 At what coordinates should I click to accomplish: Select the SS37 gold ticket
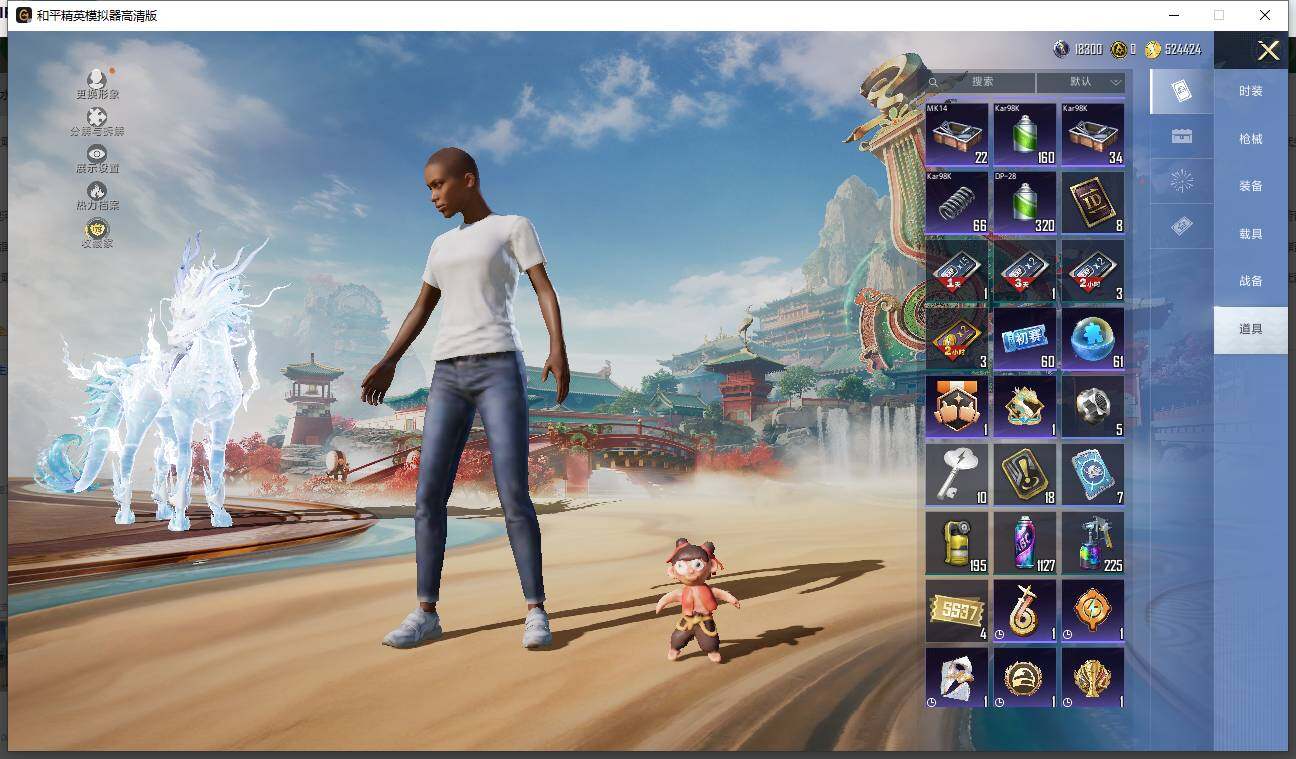[x=957, y=610]
